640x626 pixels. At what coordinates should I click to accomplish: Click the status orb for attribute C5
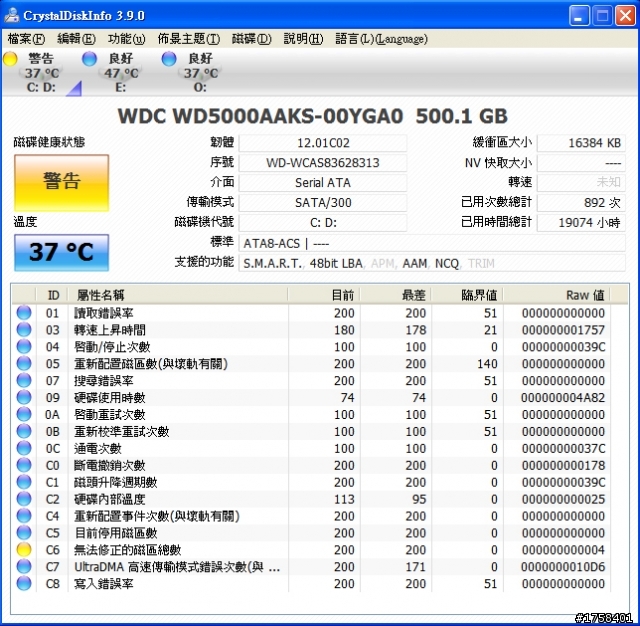[24, 533]
